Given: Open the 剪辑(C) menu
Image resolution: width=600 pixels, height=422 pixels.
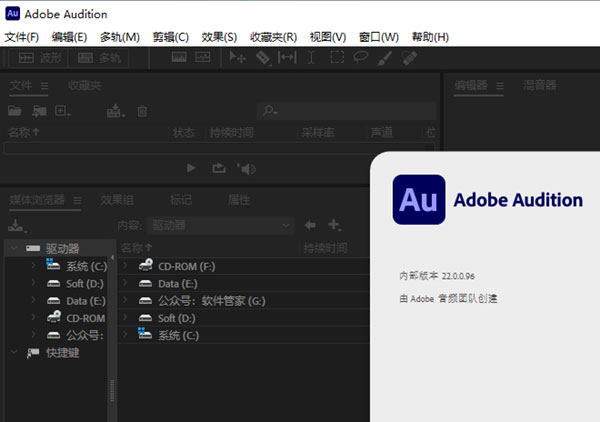Looking at the screenshot, I should 170,37.
